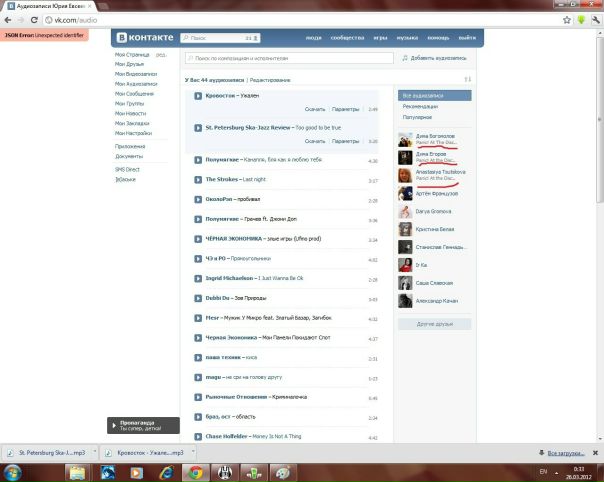The width and height of the screenshot is (604, 482).
Task: Toggle shuffle icon above the audio list
Action: 467,79
